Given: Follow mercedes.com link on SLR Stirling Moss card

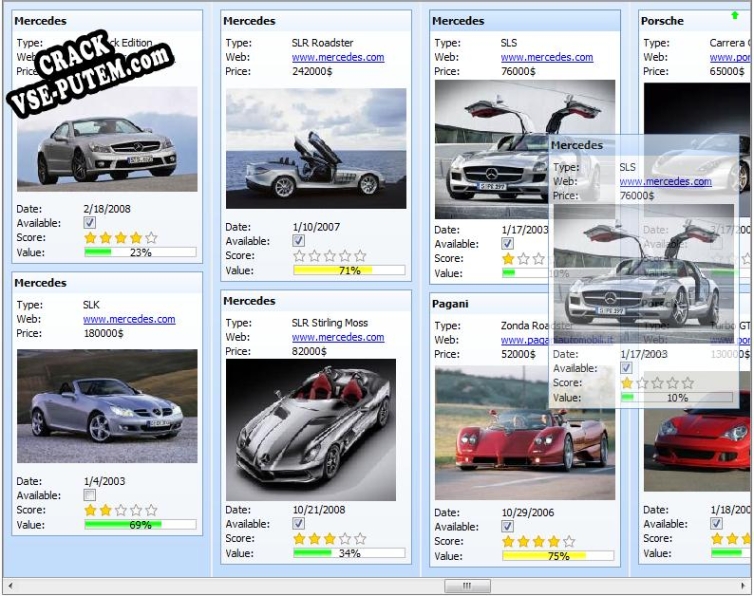Looking at the screenshot, I should pyautogui.click(x=338, y=337).
